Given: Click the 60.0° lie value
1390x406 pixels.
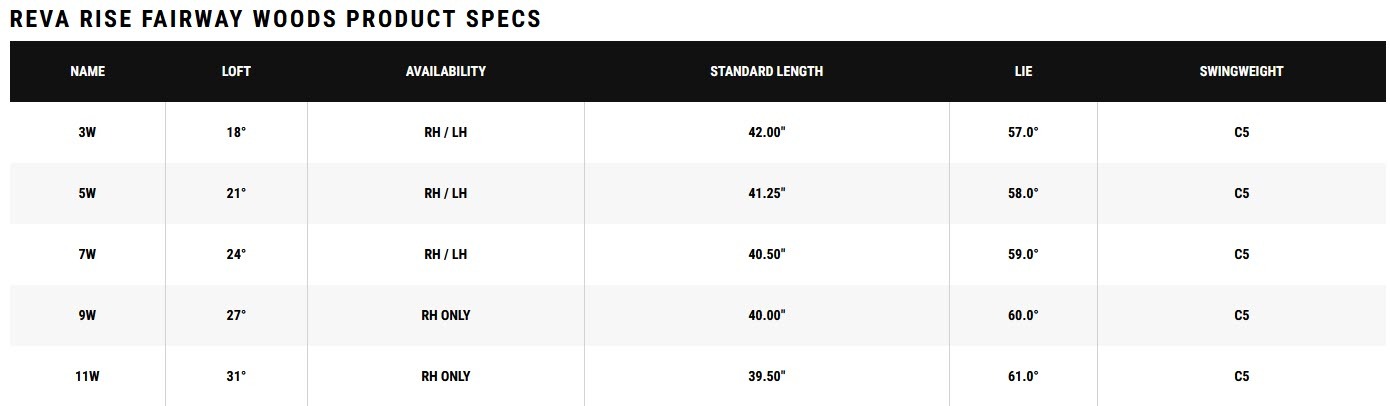Looking at the screenshot, I should [x=1022, y=316].
